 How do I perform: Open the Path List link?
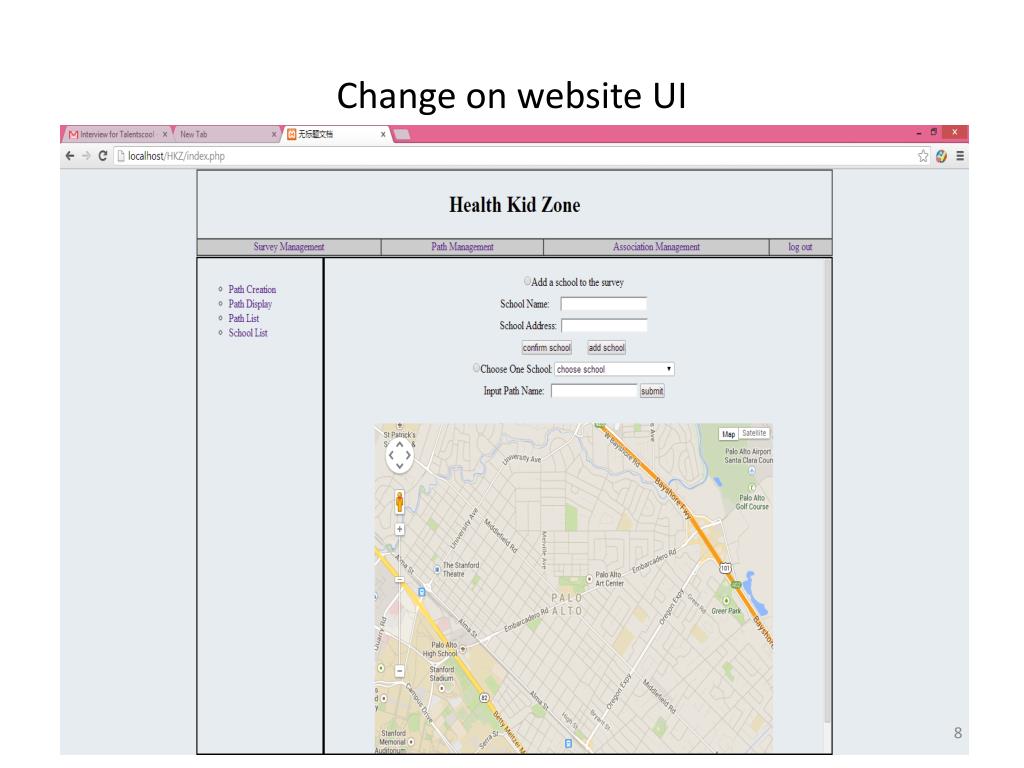tap(244, 318)
